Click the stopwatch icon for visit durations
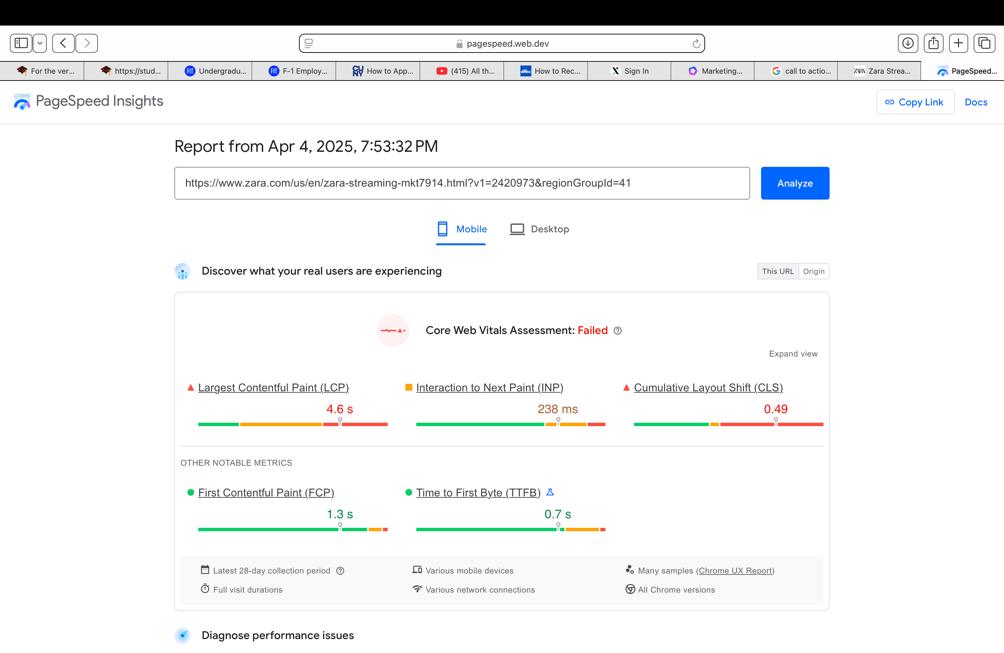This screenshot has height=653, width=1004. [x=205, y=589]
